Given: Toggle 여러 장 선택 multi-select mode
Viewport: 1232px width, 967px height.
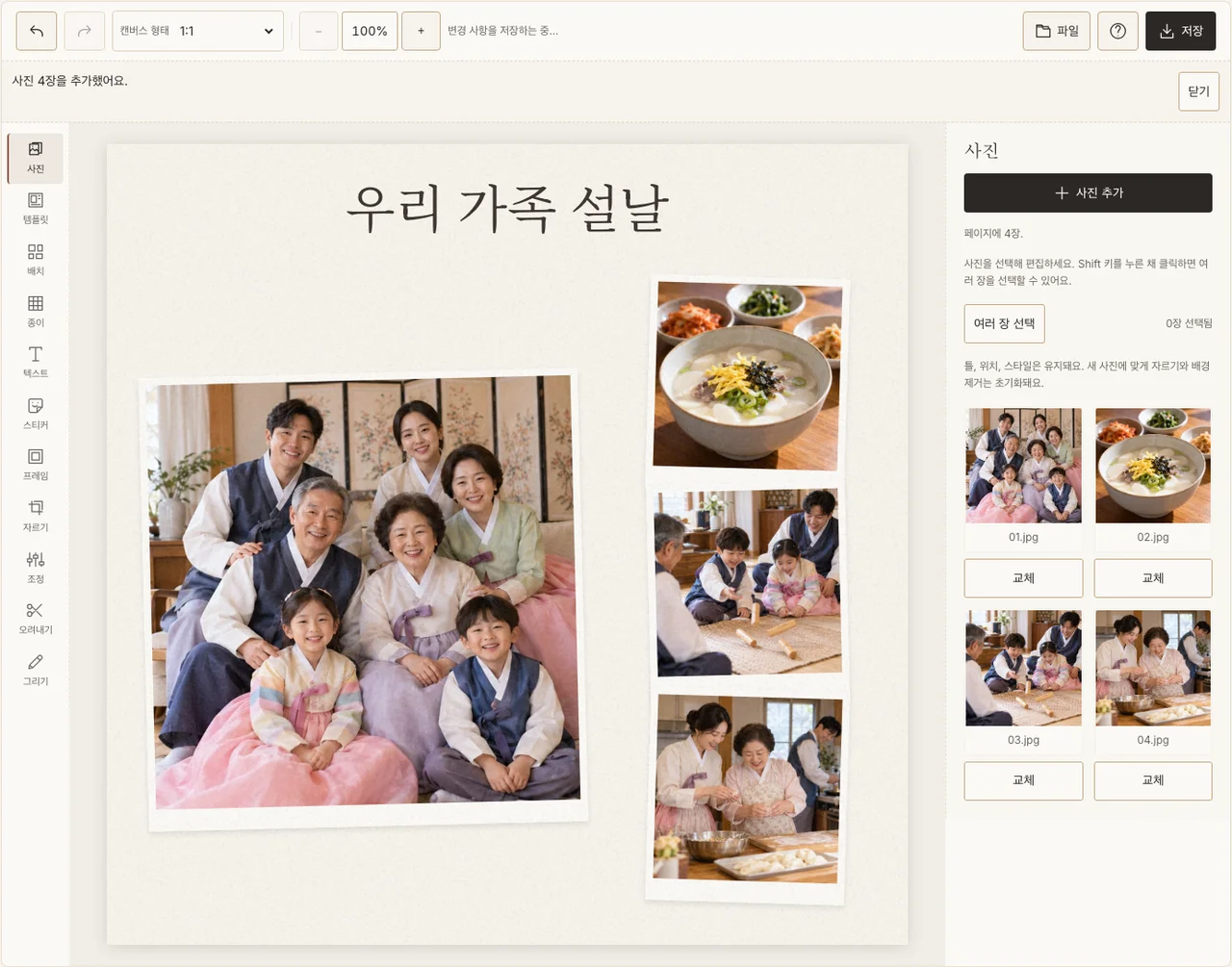Looking at the screenshot, I should 1004,323.
